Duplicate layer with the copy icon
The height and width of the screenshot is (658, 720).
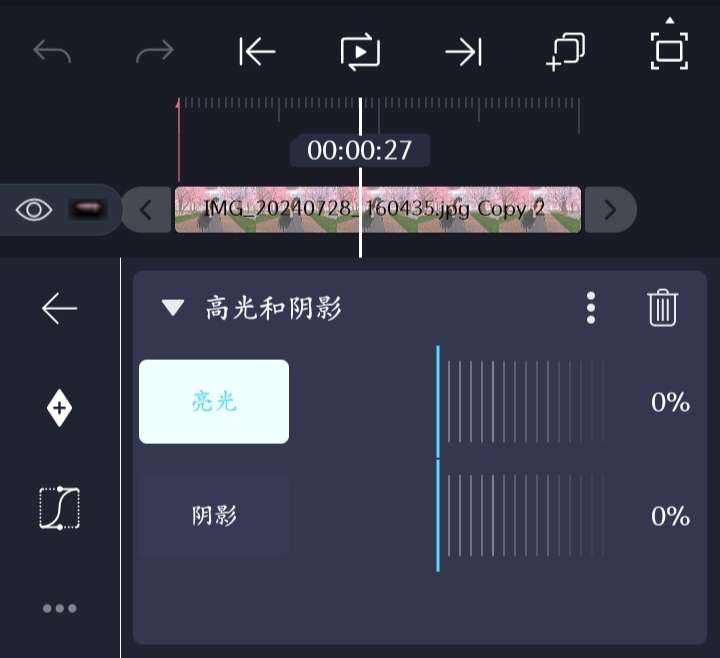click(566, 51)
